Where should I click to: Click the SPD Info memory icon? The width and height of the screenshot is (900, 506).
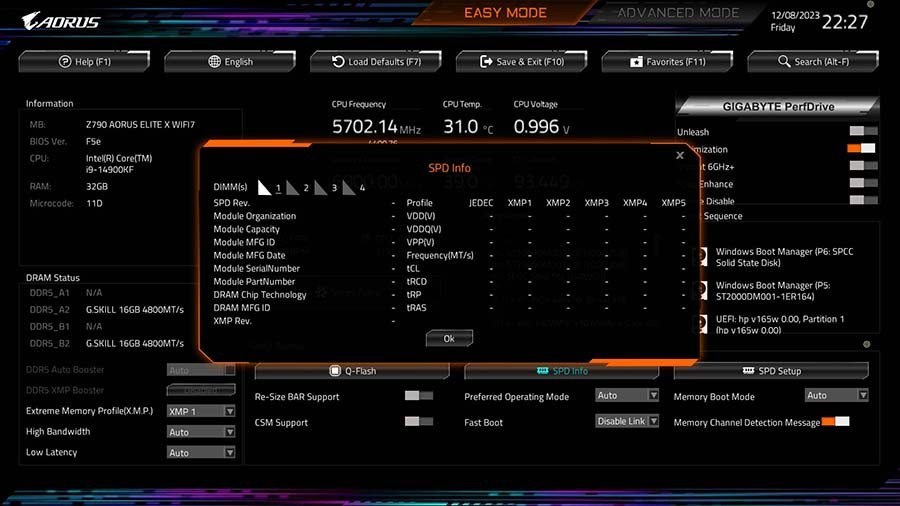click(542, 371)
